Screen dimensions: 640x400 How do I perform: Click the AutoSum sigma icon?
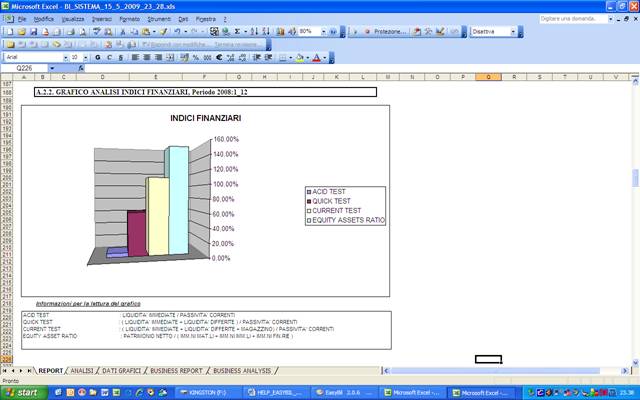(237, 31)
